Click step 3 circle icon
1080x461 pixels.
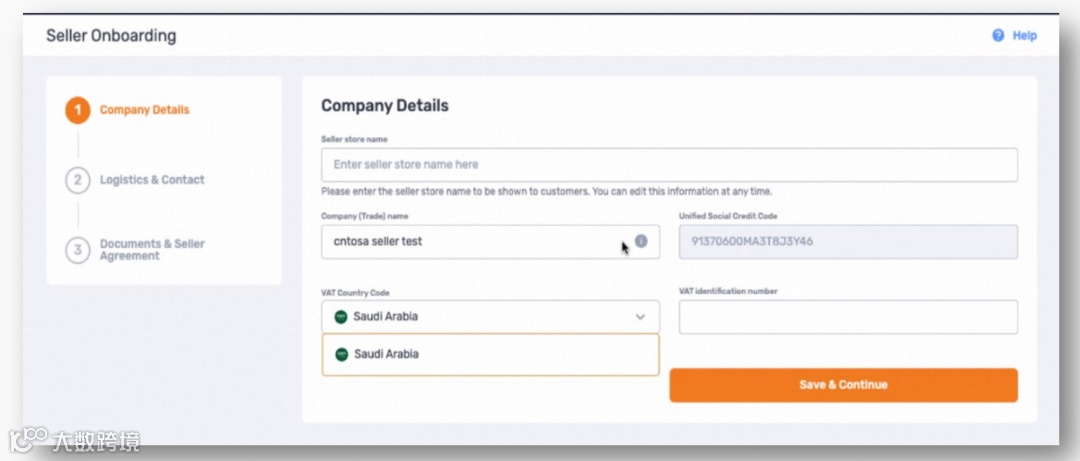click(x=77, y=250)
